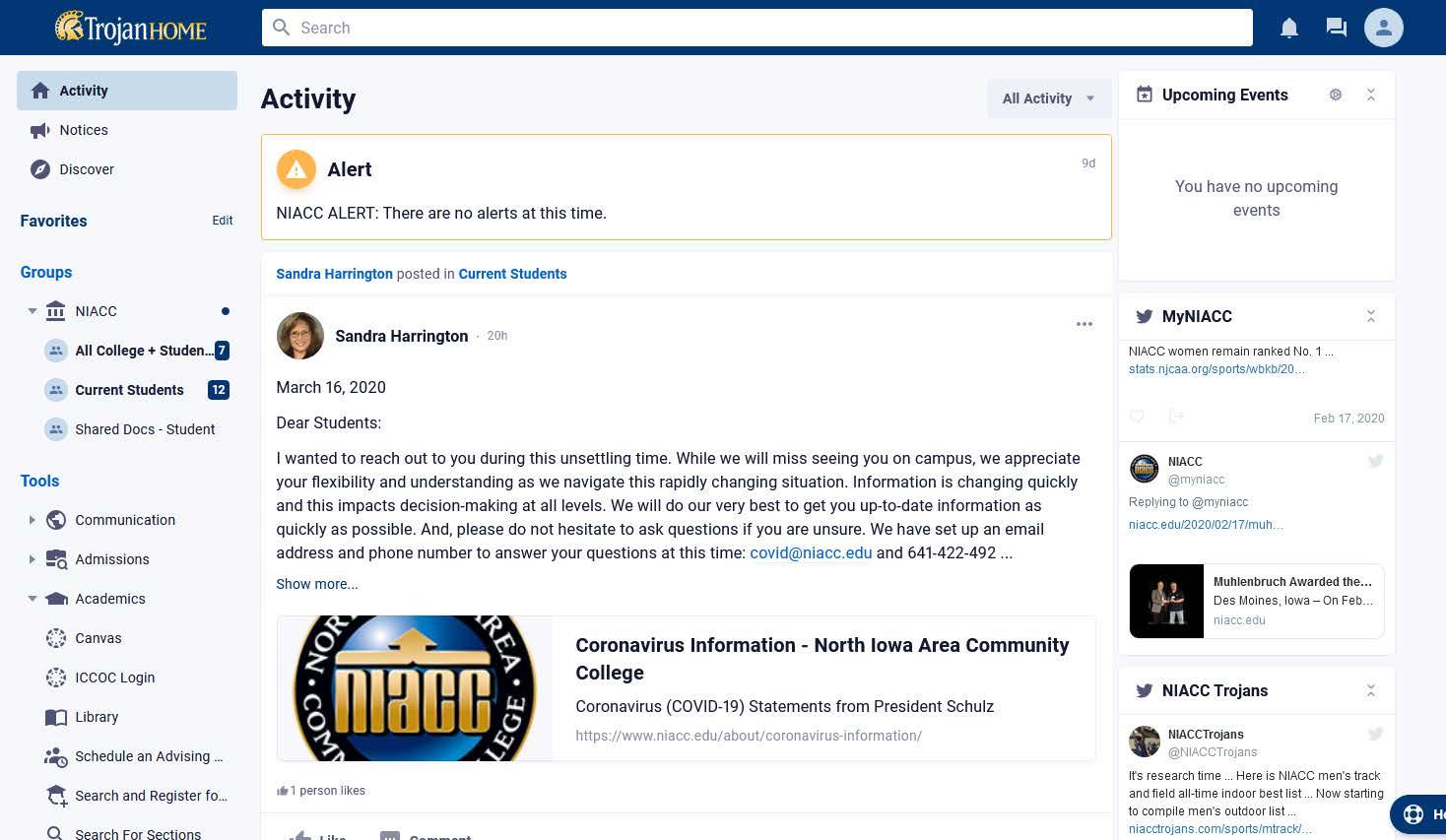Open the chat messages icon
The width and height of the screenshot is (1446, 840).
pyautogui.click(x=1337, y=28)
